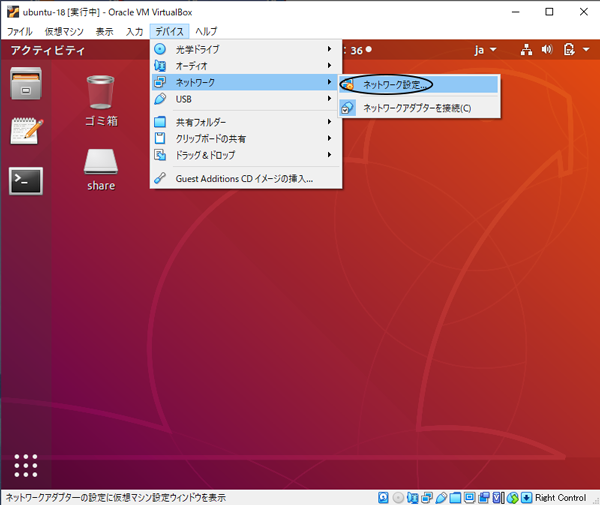Select the オーディオ menu entry
This screenshot has width=600, height=505.
(246, 66)
